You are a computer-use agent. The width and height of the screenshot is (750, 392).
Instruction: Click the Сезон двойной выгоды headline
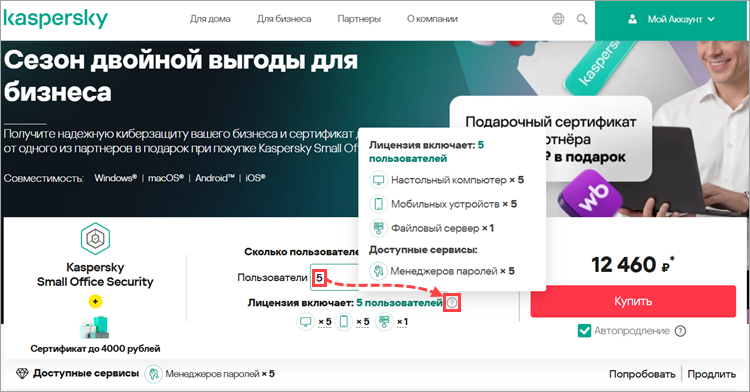pos(181,76)
